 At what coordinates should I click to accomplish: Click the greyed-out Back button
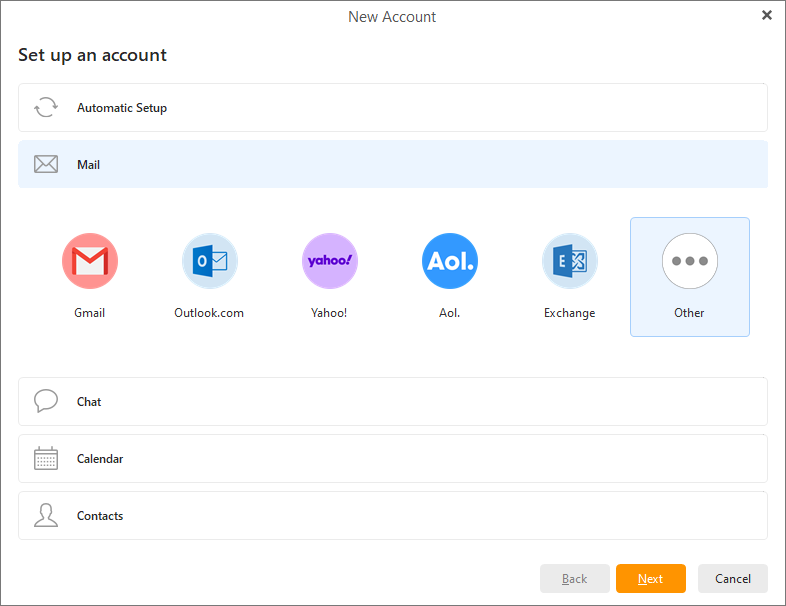[x=575, y=579]
